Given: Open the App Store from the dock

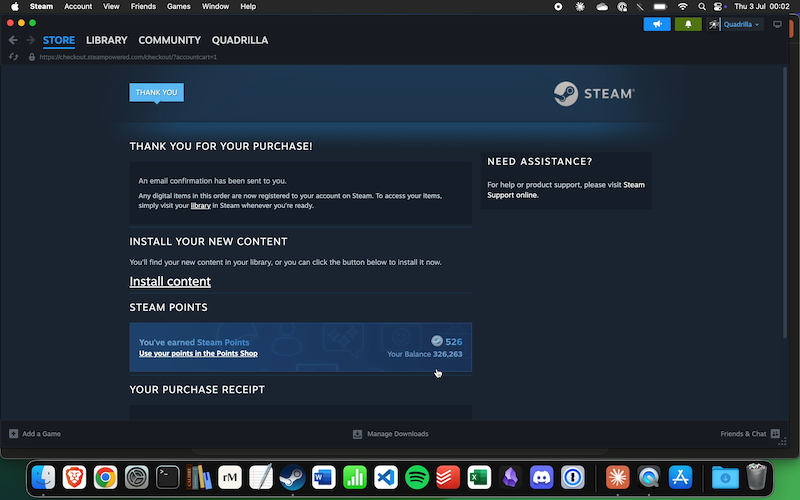Looking at the screenshot, I should click(680, 478).
